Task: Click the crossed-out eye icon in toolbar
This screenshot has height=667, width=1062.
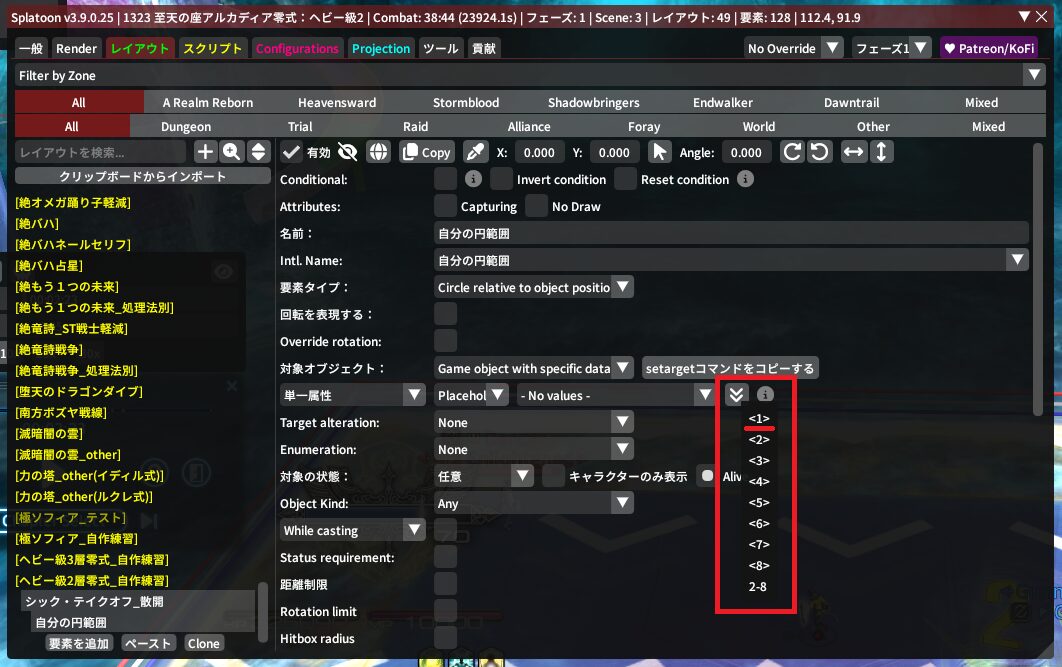Action: (x=348, y=152)
